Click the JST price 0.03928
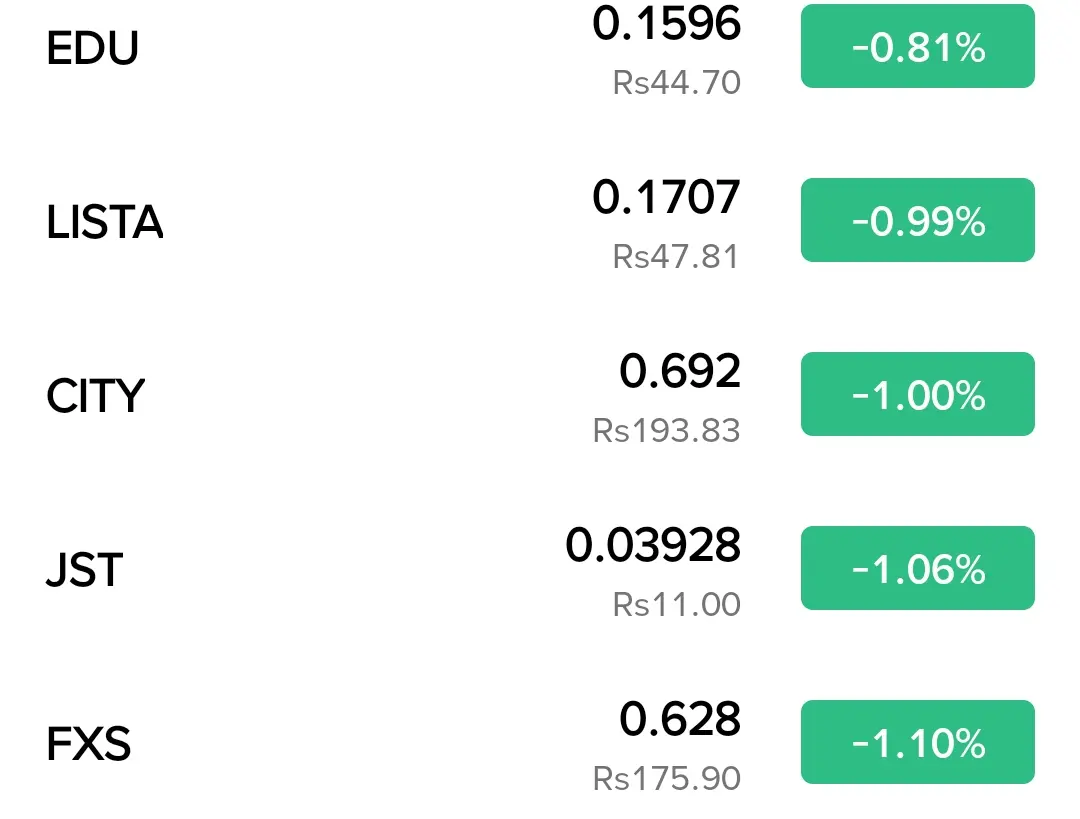 (653, 545)
